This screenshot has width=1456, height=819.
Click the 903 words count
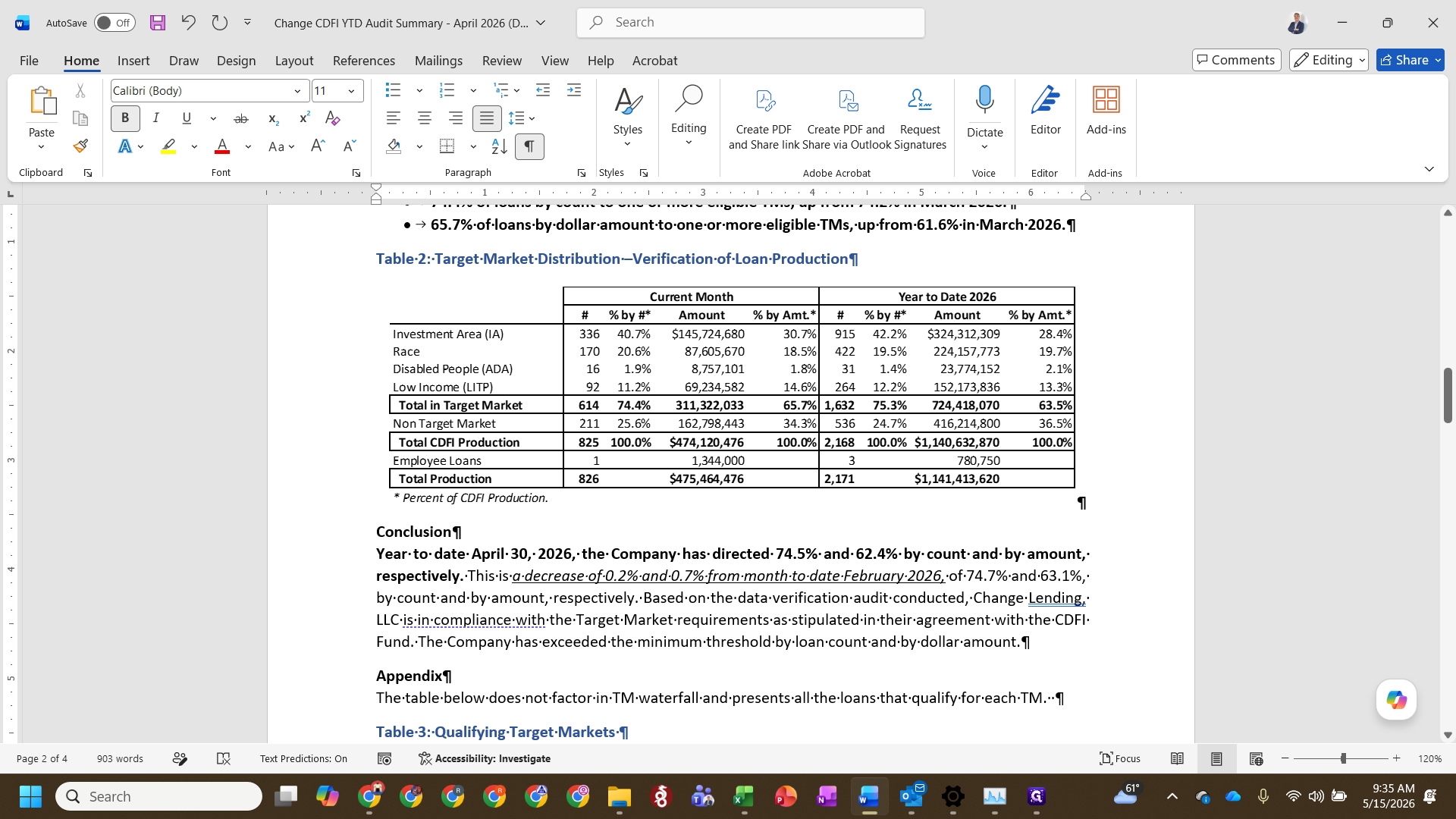pyautogui.click(x=120, y=758)
